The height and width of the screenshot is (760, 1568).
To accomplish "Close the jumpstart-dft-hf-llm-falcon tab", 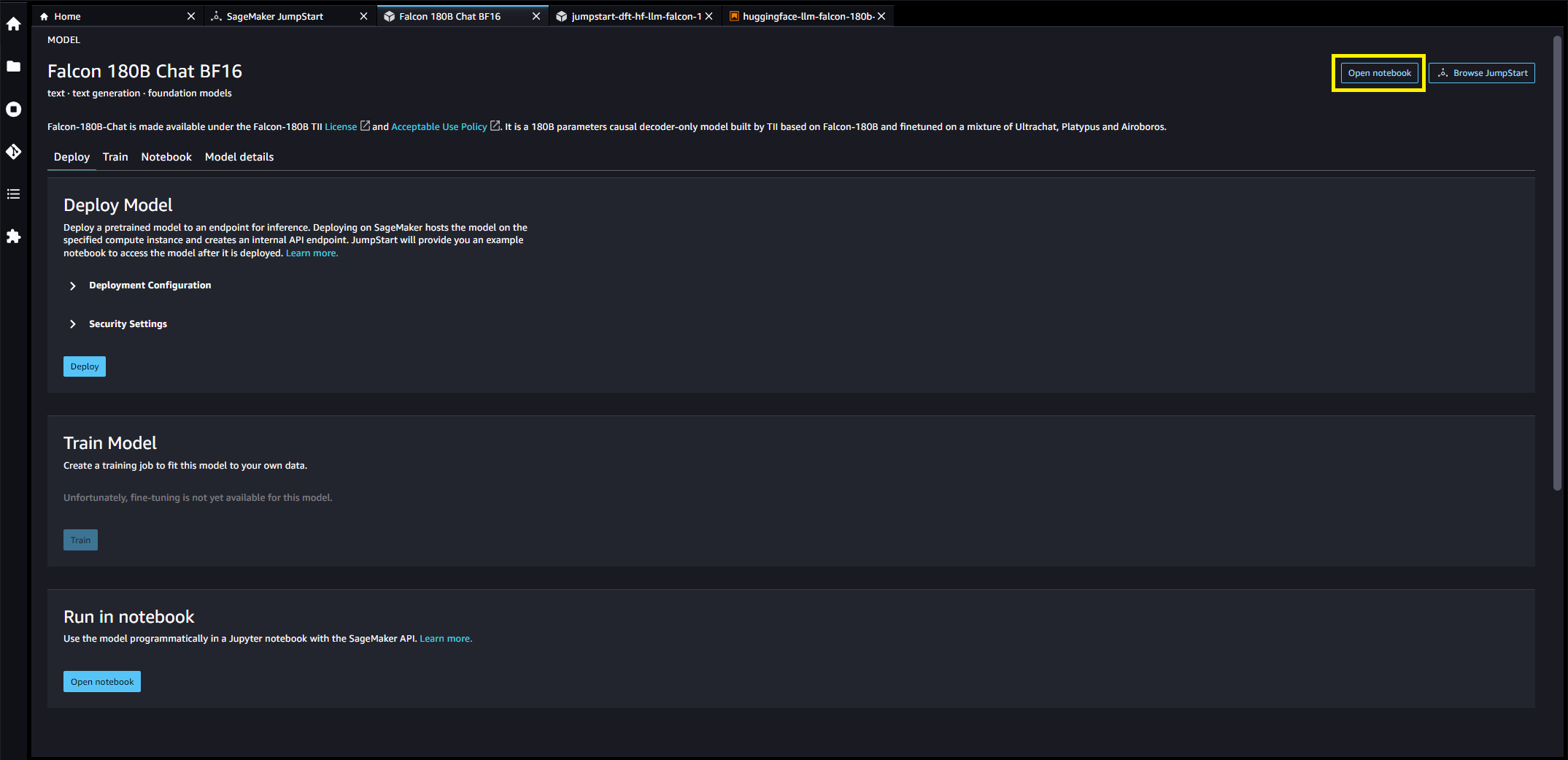I will [708, 16].
